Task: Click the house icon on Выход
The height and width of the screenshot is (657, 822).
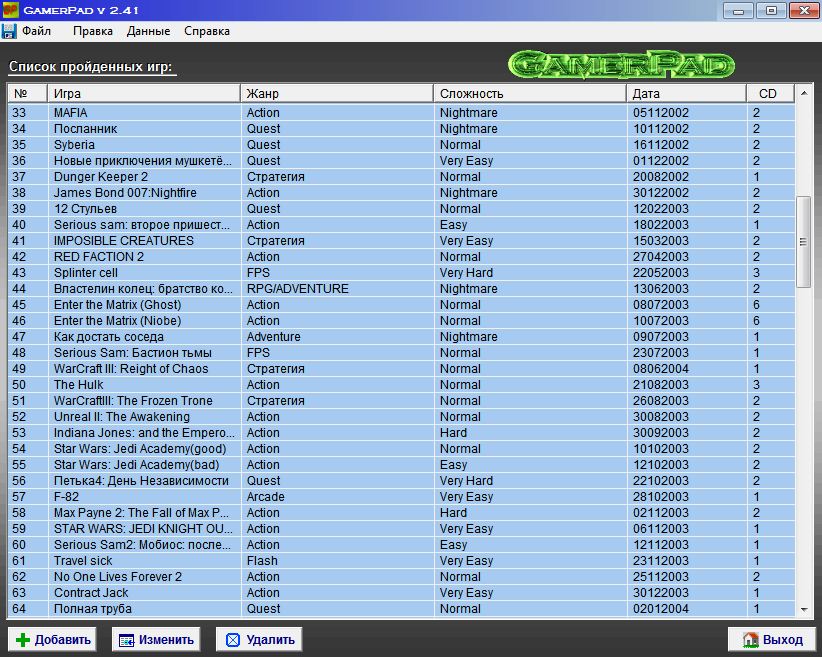Action: point(750,639)
